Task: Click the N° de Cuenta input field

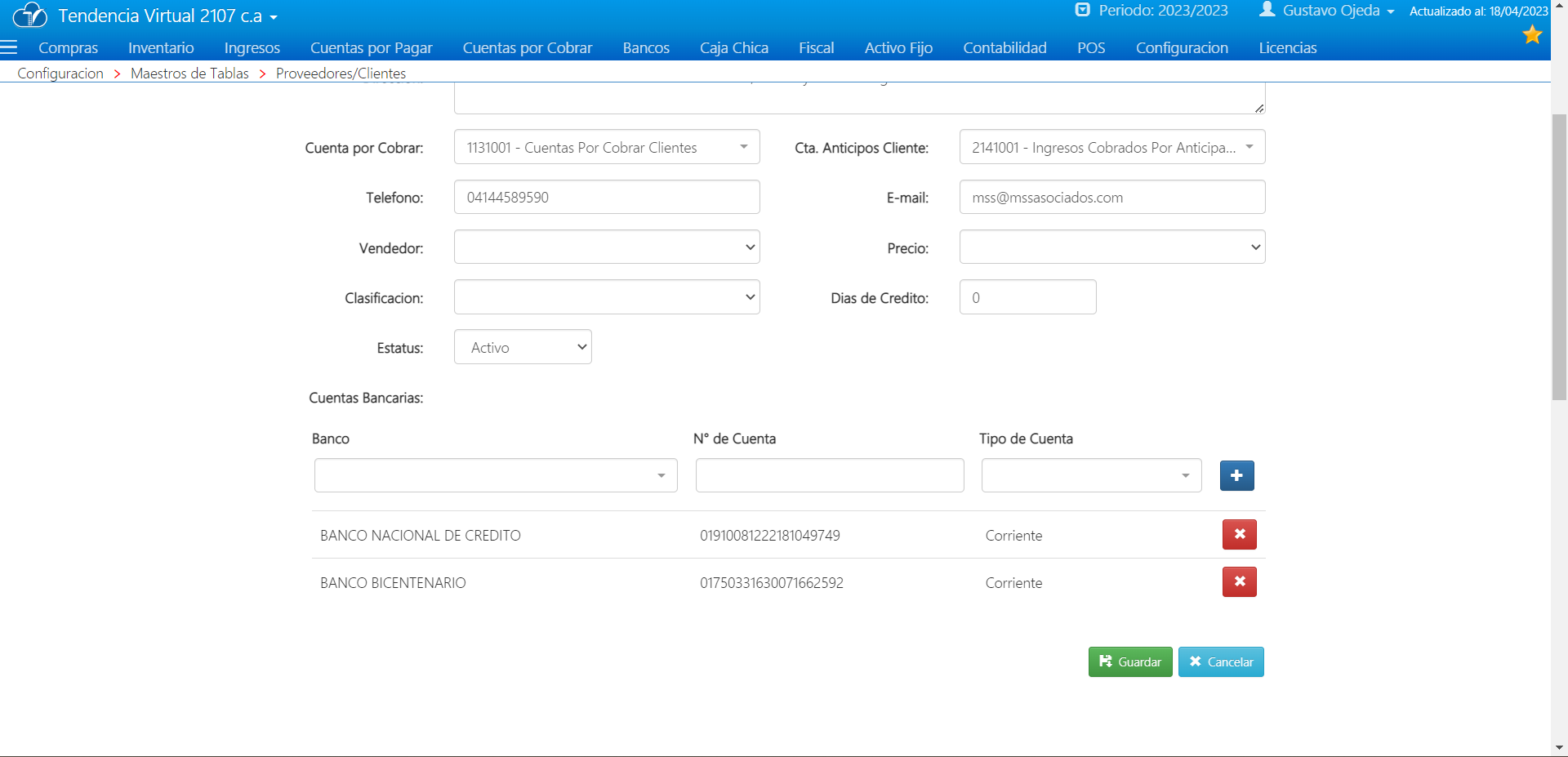Action: [x=830, y=475]
